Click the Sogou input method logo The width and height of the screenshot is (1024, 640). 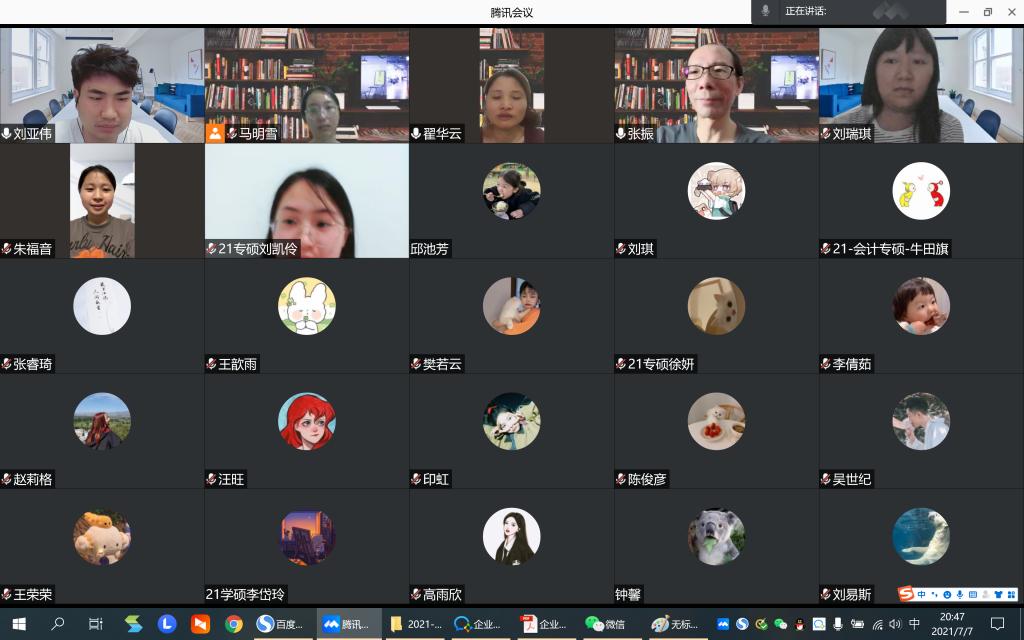click(906, 595)
